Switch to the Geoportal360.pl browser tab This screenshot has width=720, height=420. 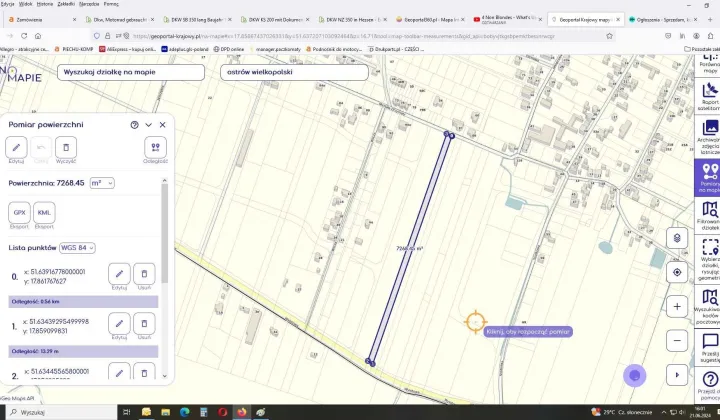[430, 19]
